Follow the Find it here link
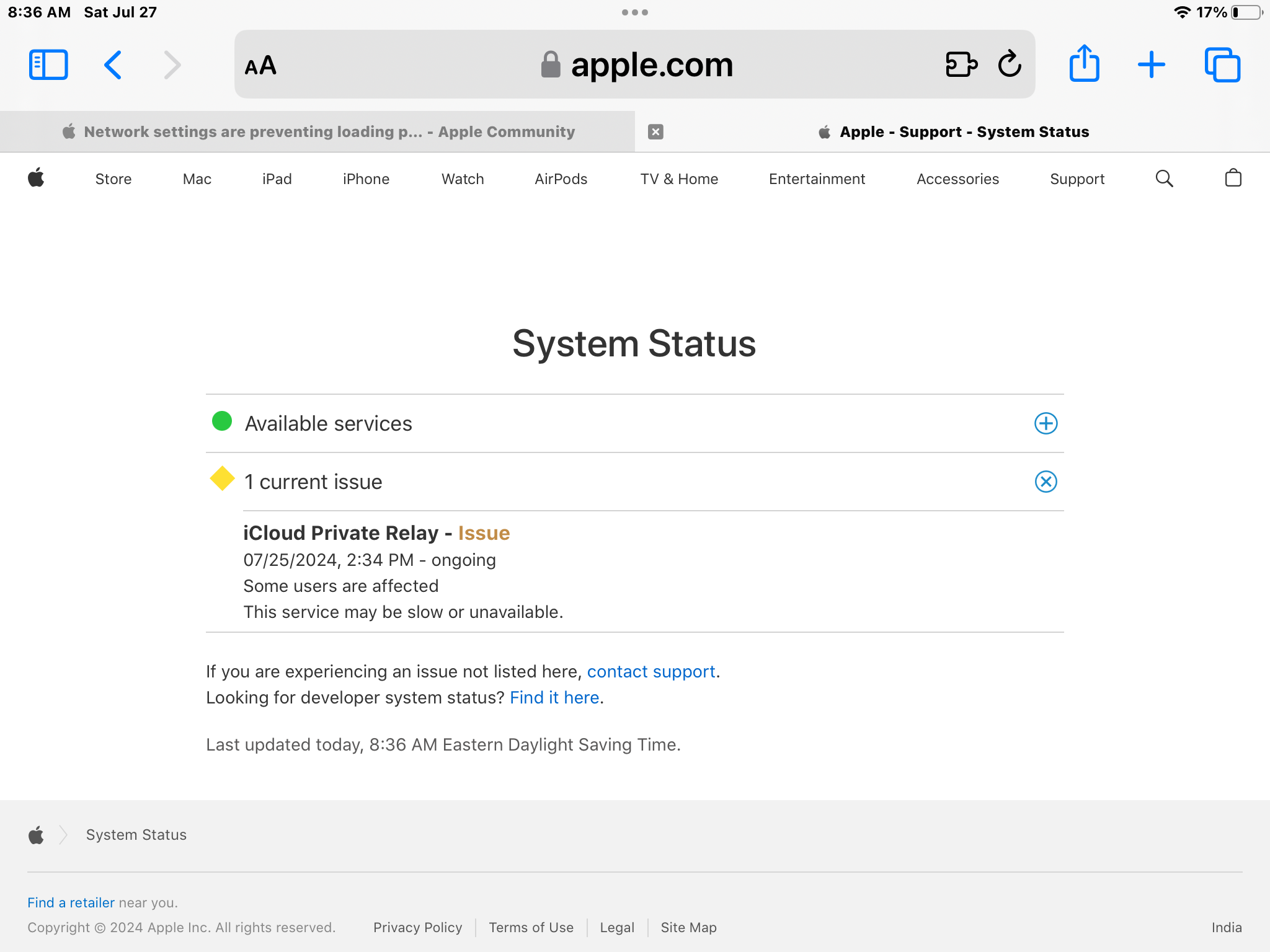The width and height of the screenshot is (1270, 952). [554, 697]
